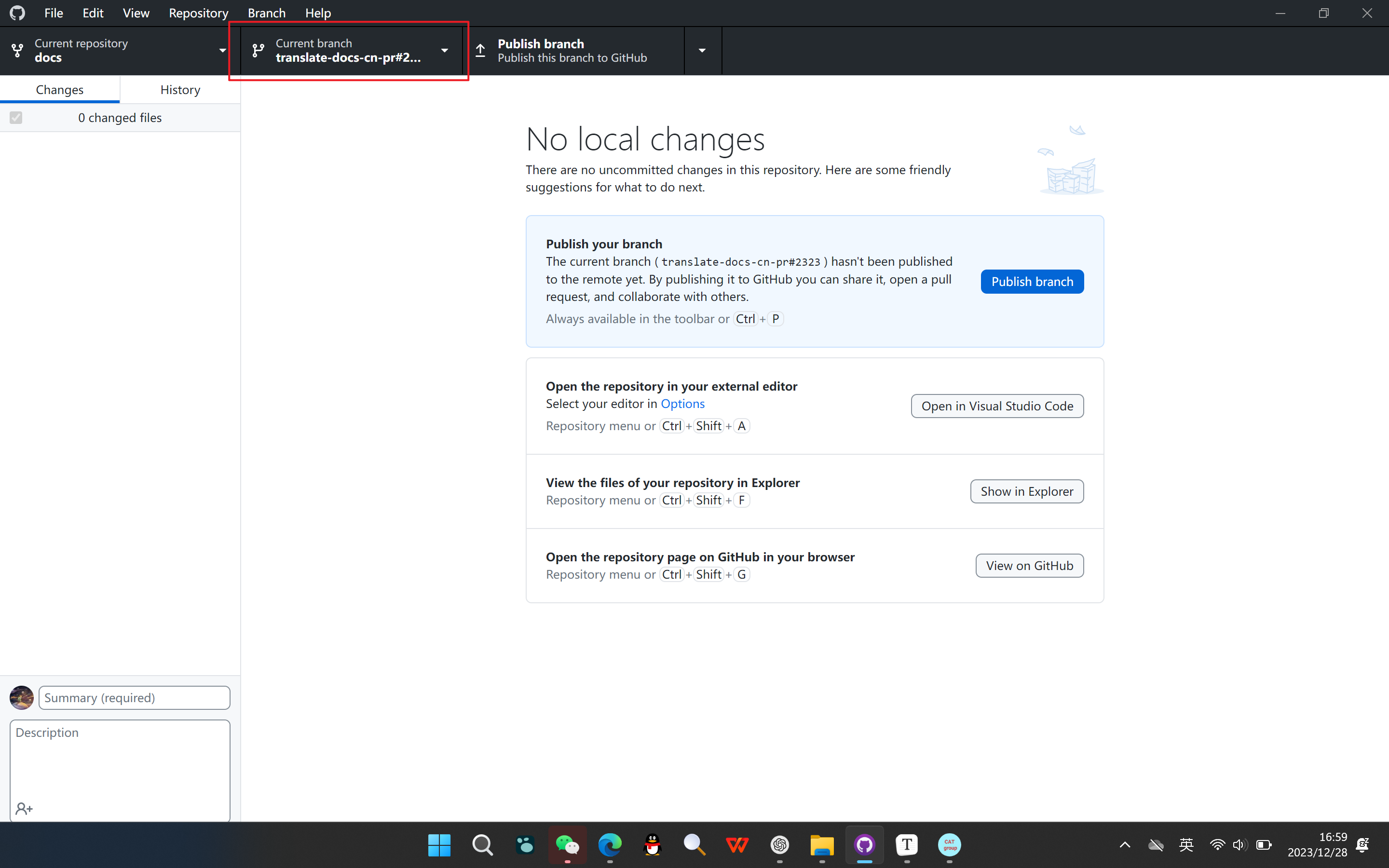
Task: Click the blue Publish branch button
Action: [1032, 281]
